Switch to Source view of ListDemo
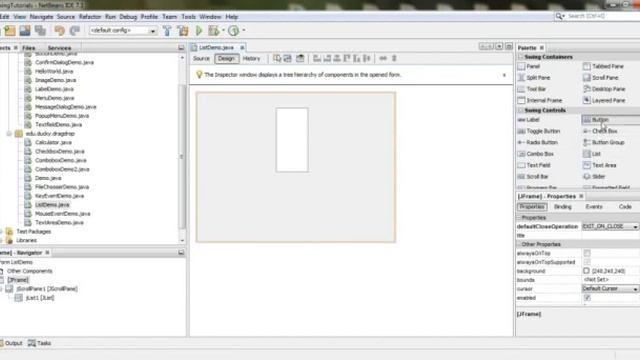Image resolution: width=640 pixels, height=360 pixels. pyautogui.click(x=201, y=59)
